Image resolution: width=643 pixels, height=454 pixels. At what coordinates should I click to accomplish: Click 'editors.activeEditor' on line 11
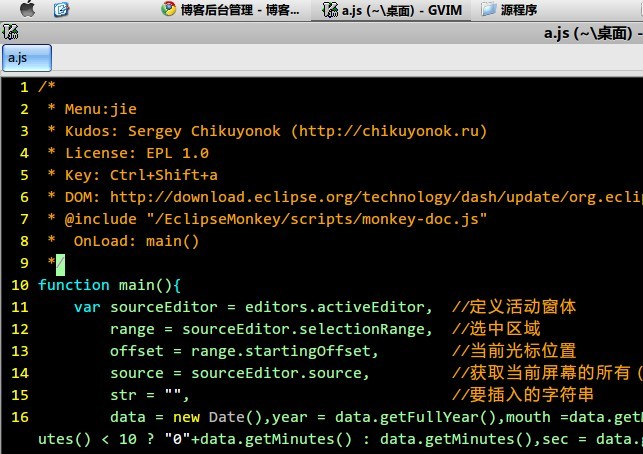click(x=335, y=307)
